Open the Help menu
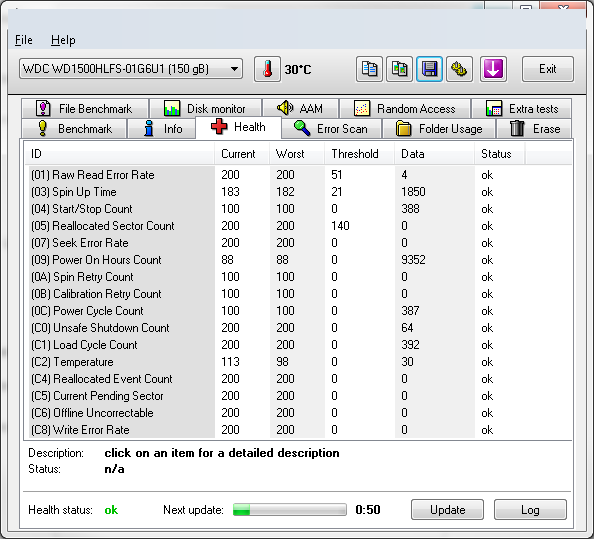 [x=63, y=40]
